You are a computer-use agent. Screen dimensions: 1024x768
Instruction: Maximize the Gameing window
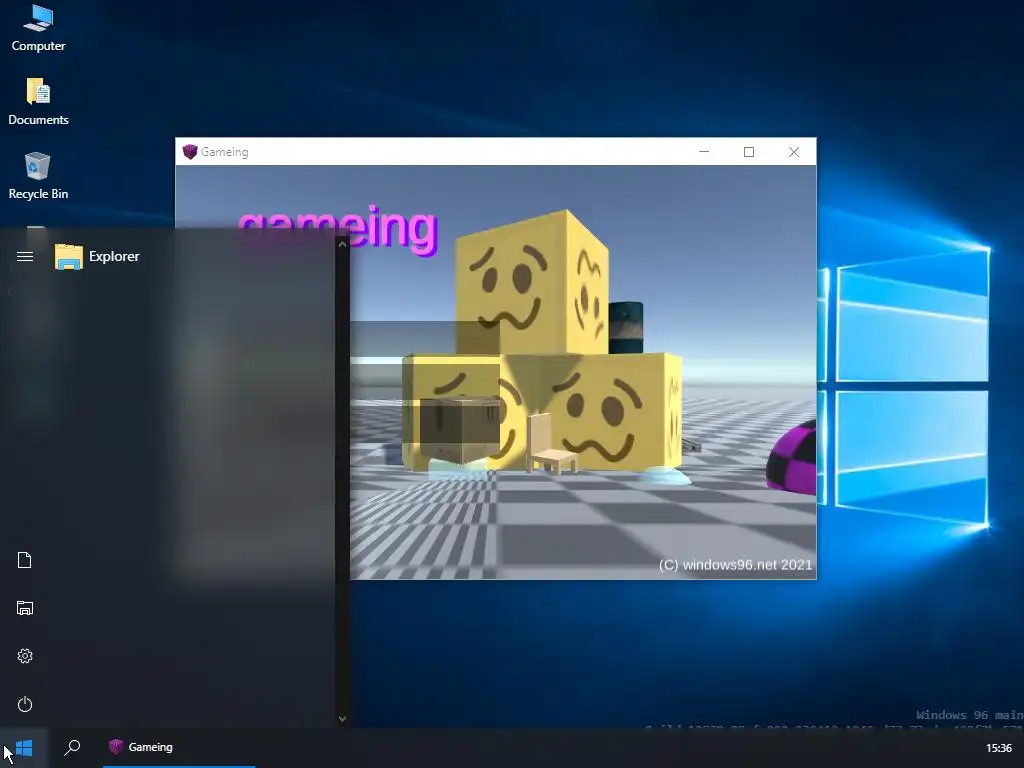tap(749, 152)
